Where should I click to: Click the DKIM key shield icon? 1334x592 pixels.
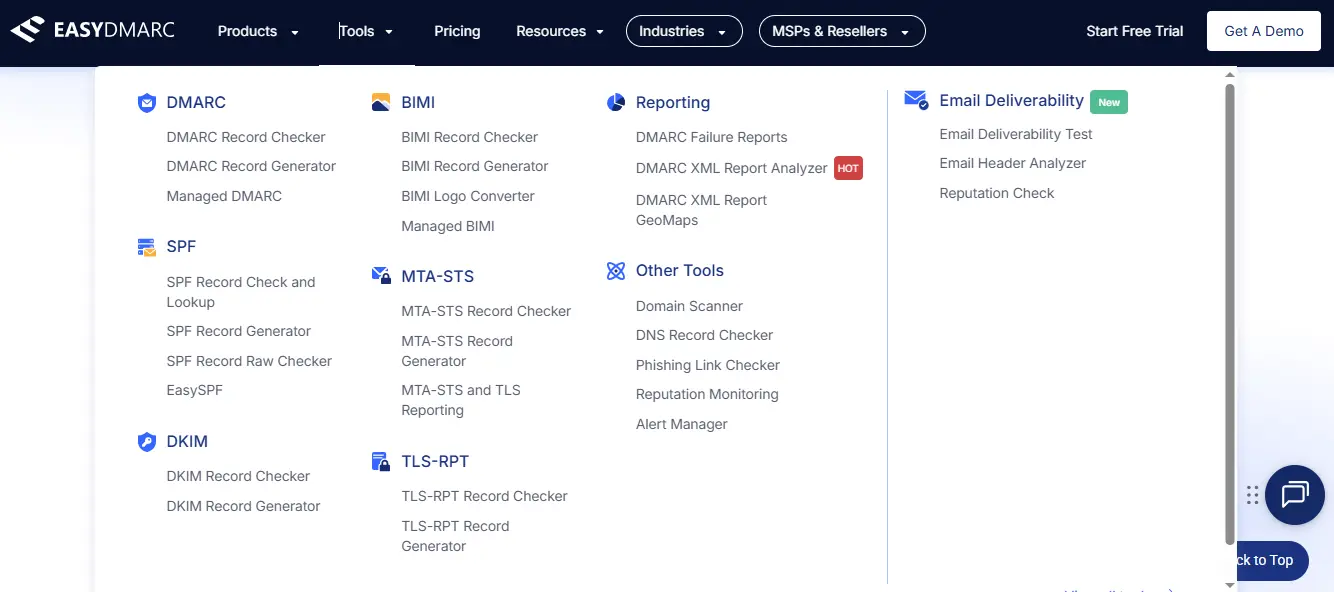(147, 442)
